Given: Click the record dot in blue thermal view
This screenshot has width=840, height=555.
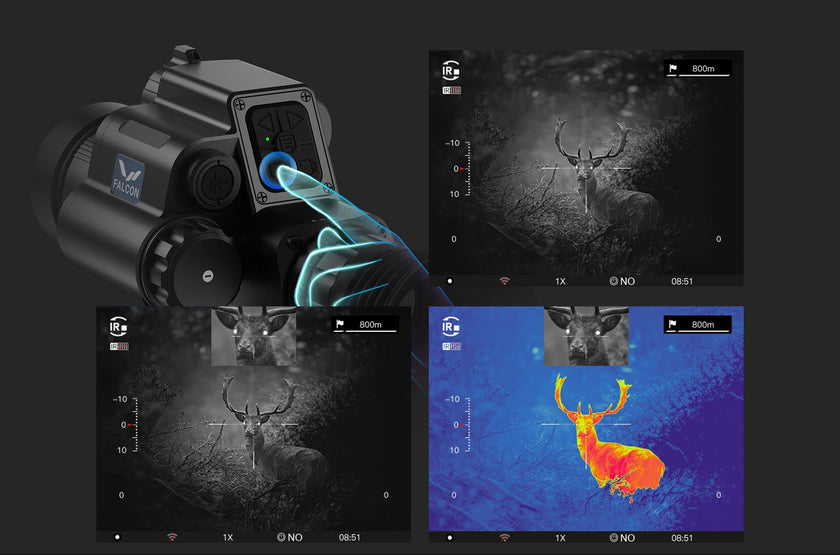Looking at the screenshot, I should click(449, 538).
